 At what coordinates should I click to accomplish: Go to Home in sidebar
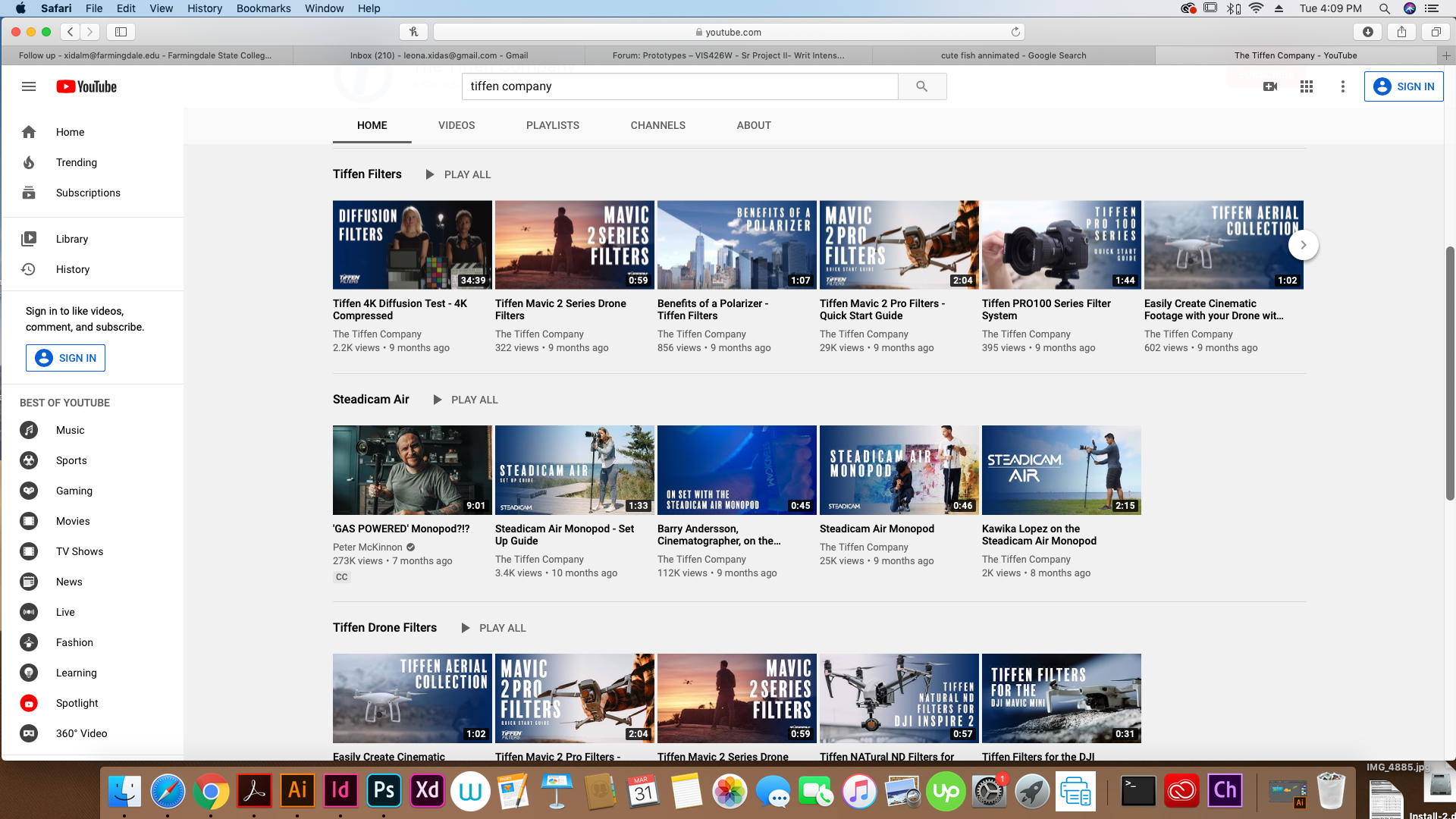point(92,132)
